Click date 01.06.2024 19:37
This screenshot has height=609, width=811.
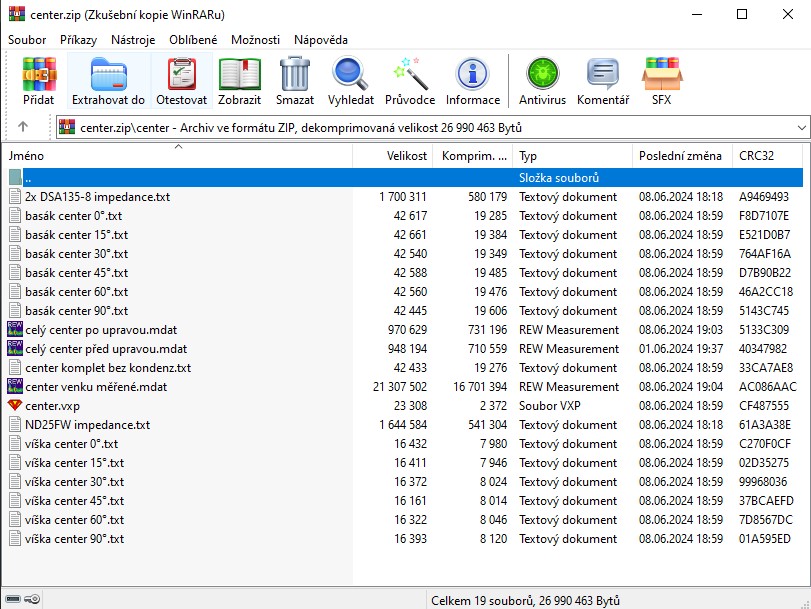(x=681, y=349)
